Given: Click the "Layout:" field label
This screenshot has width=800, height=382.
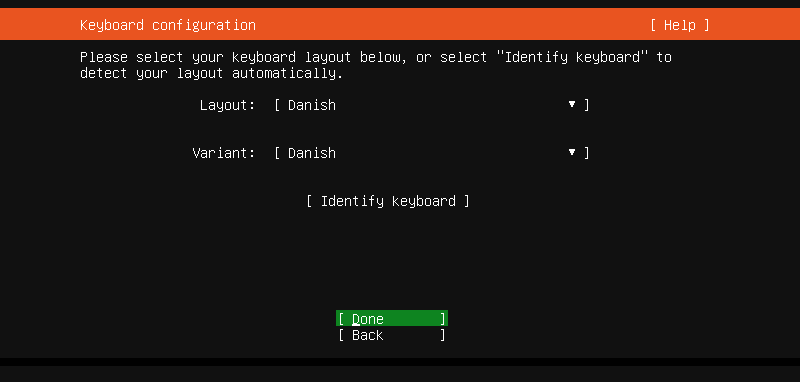Looking at the screenshot, I should tap(228, 105).
